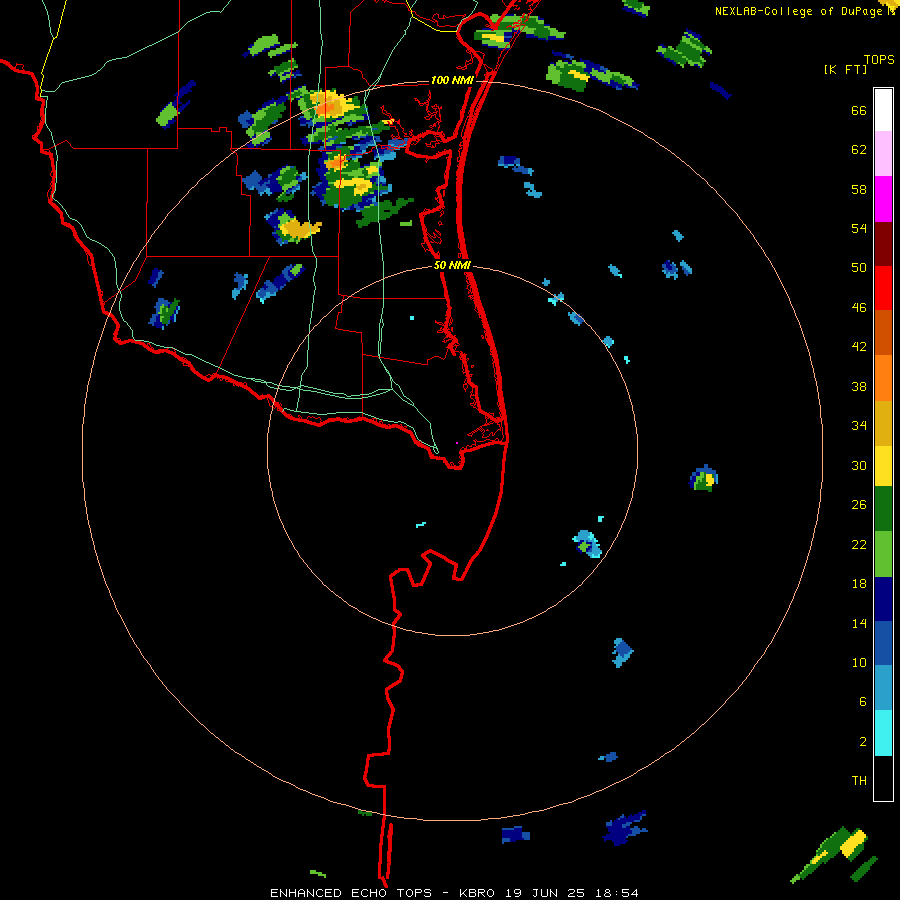The height and width of the screenshot is (900, 900).
Task: Click the 22 value on the legend
Action: [x=859, y=544]
